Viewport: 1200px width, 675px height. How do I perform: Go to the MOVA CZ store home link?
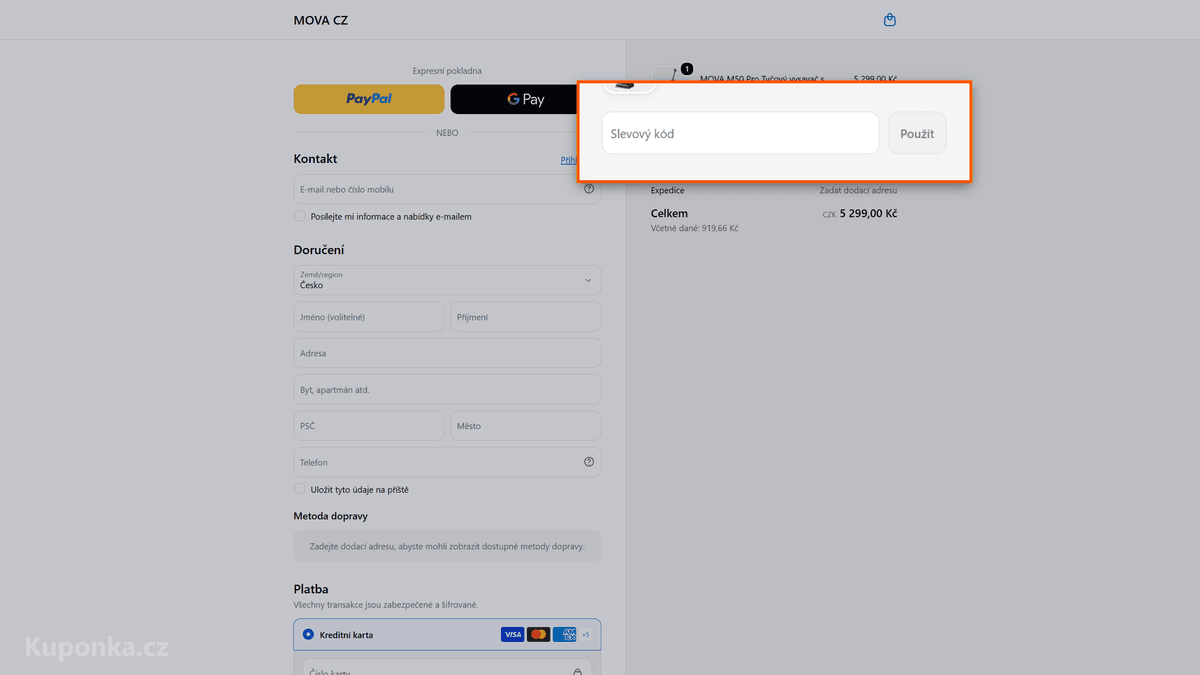pos(321,20)
